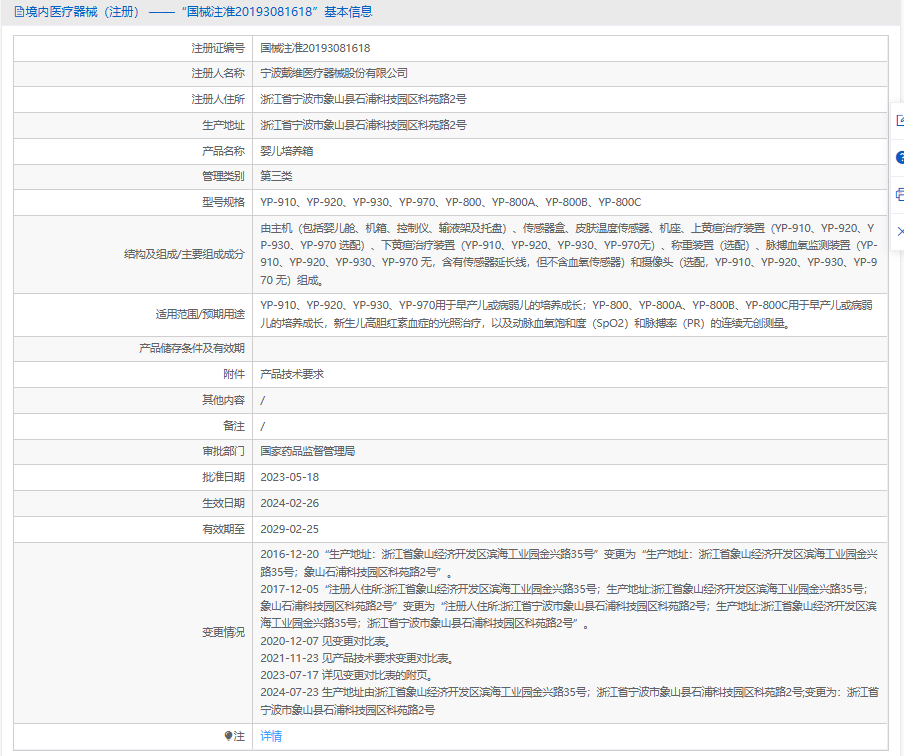Image resolution: width=904 pixels, height=756 pixels.
Task: Click the 审批部门 row label
Action: (223, 451)
